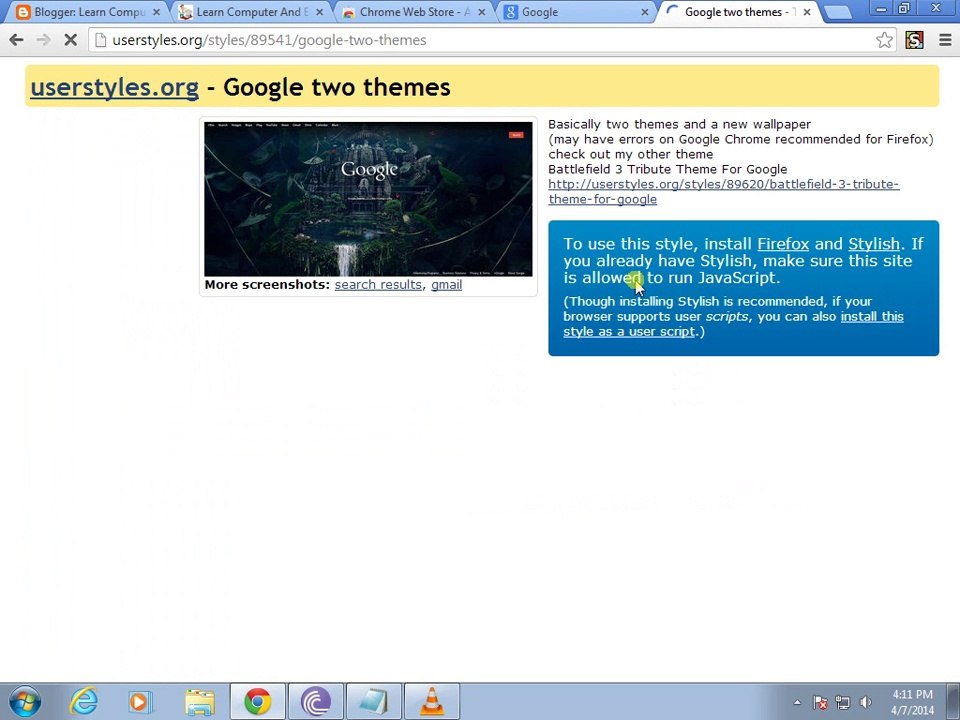Viewport: 960px width, 720px height.
Task: Open the clock showing 4:11 PM
Action: [912, 702]
